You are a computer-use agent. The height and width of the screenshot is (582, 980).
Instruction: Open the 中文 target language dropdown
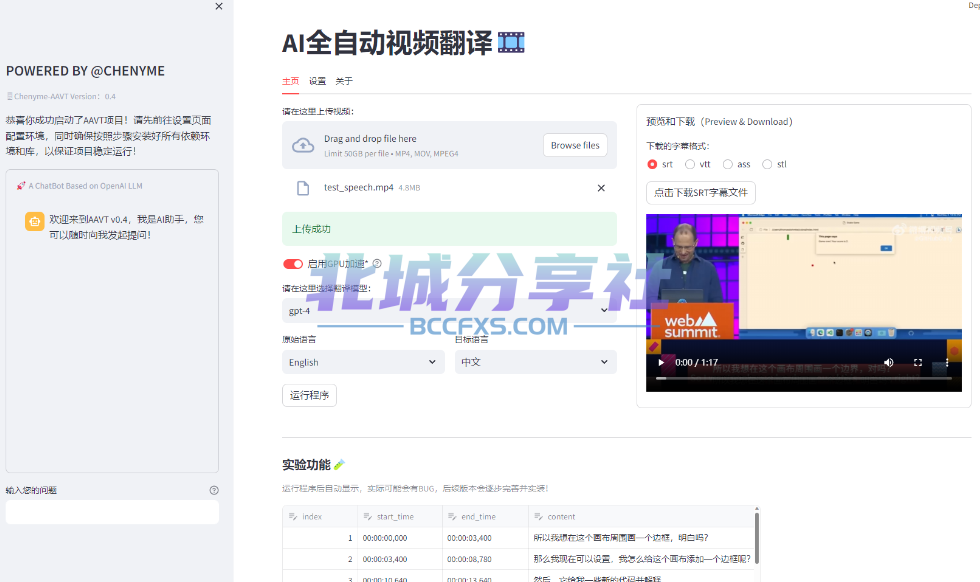coord(535,362)
